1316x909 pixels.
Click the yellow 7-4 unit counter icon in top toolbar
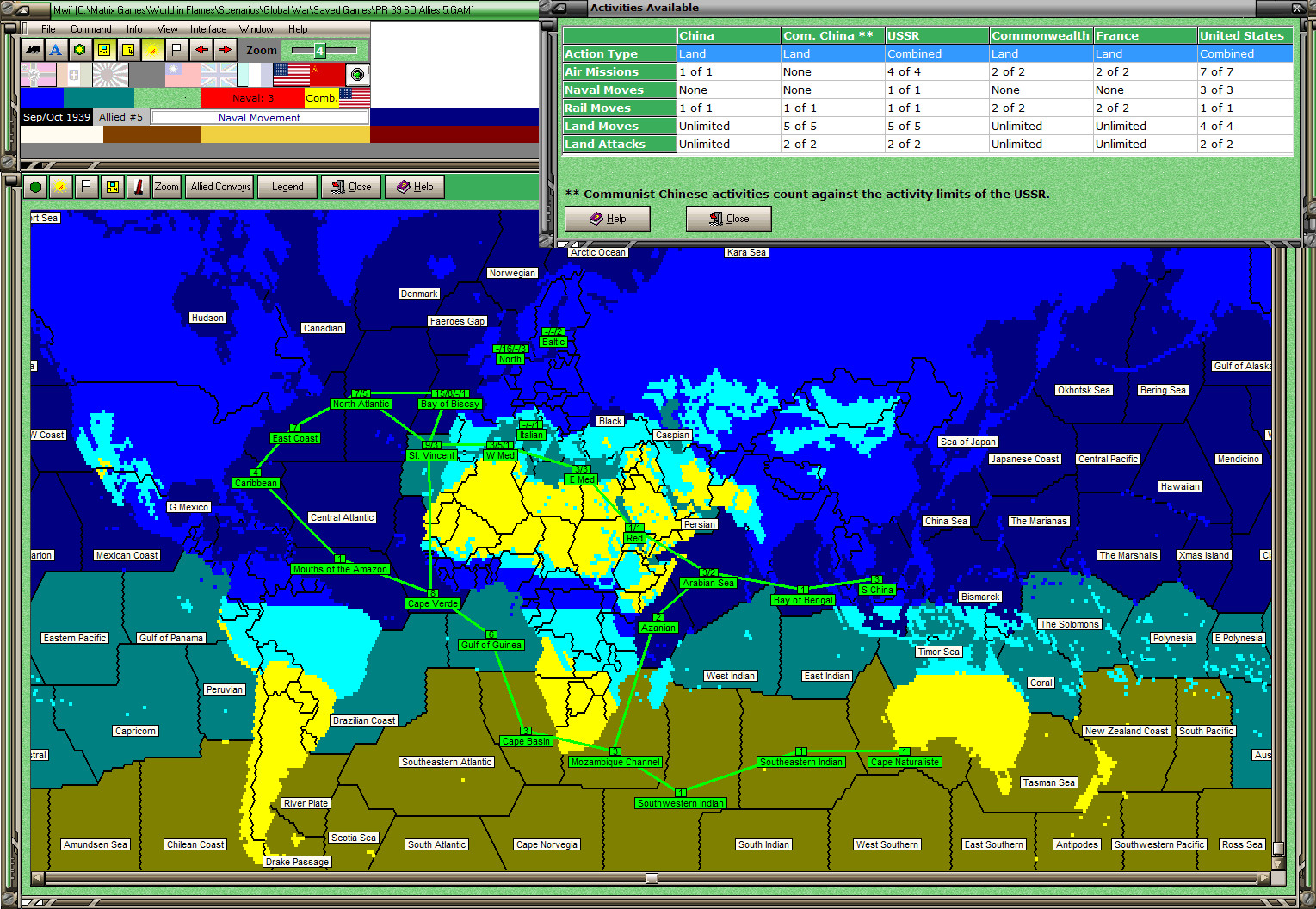pyautogui.click(x=104, y=50)
